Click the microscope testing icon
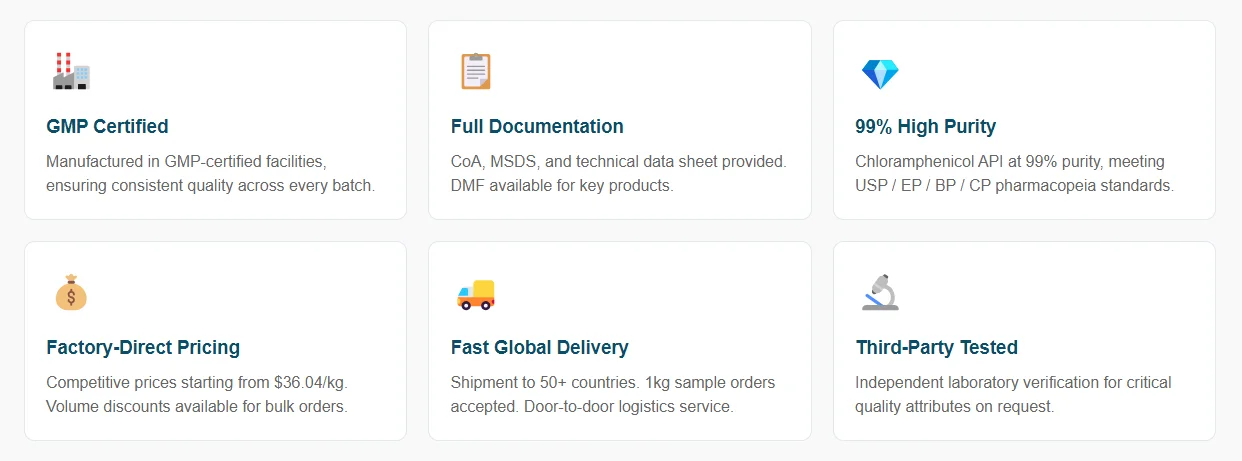The height and width of the screenshot is (461, 1242). (880, 293)
